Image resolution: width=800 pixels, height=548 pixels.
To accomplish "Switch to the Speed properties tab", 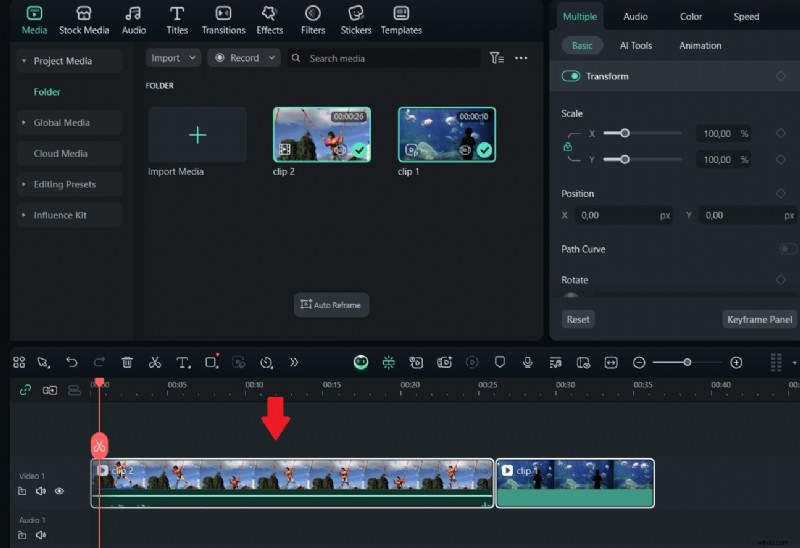I will click(746, 16).
